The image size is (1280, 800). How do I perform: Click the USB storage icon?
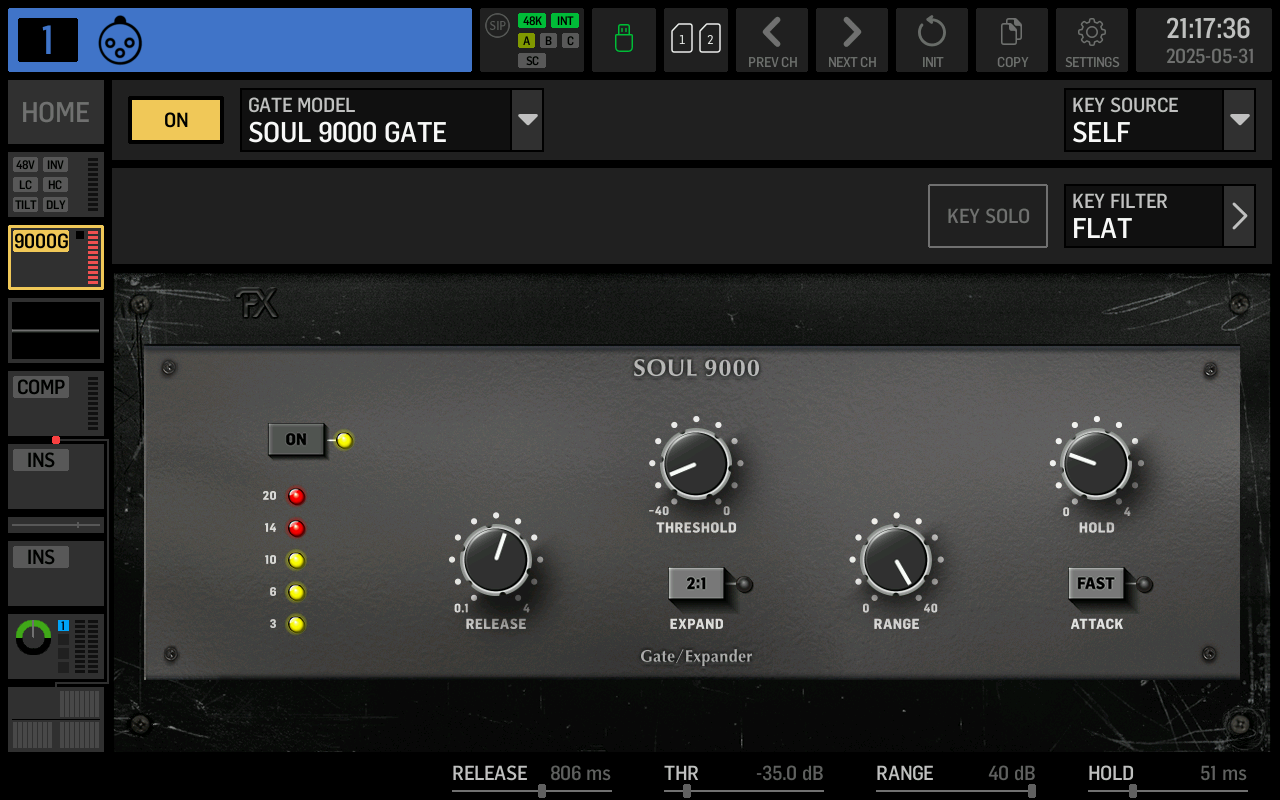point(624,40)
